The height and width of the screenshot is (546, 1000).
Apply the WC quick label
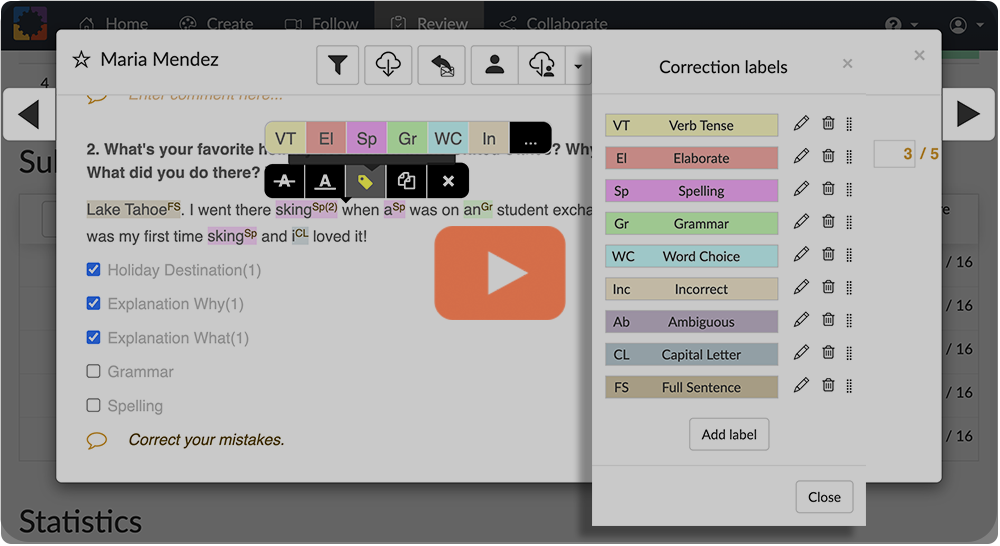pyautogui.click(x=448, y=138)
